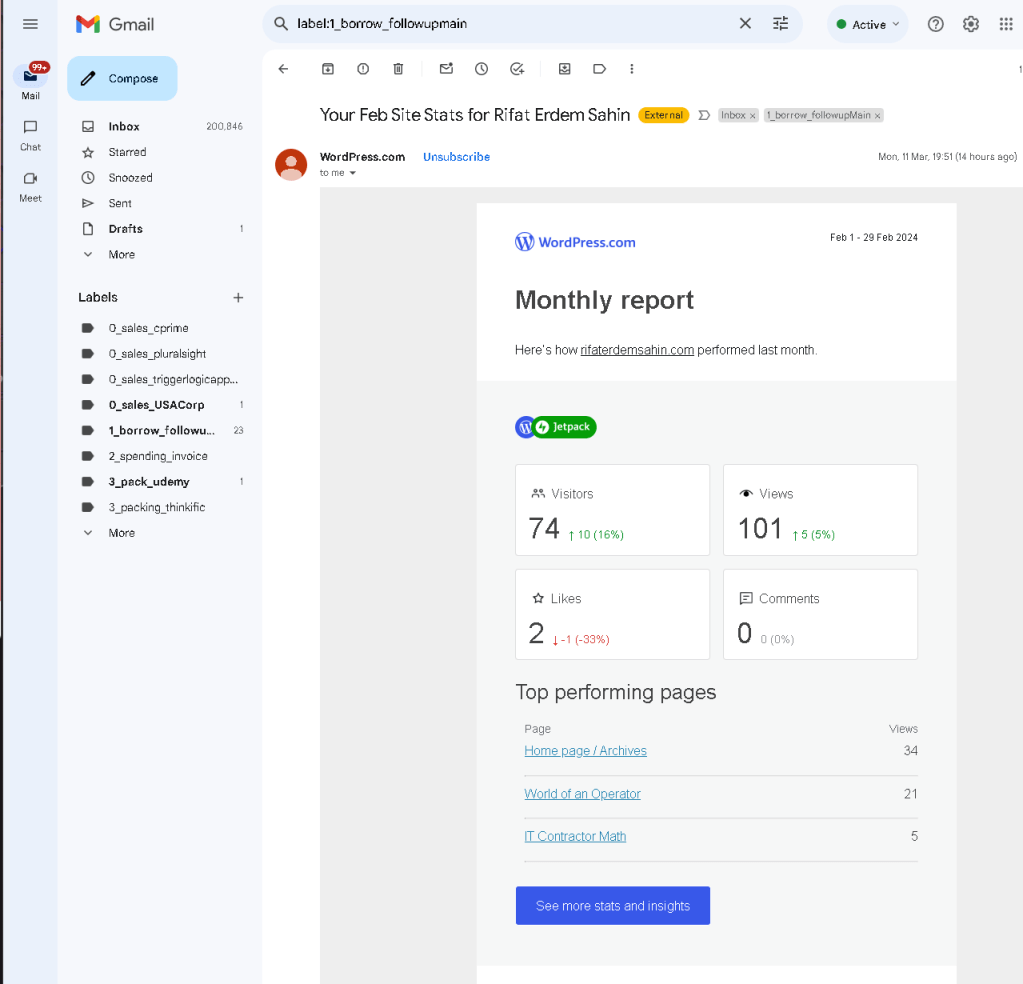
Task: Click the Unsubscribe link
Action: (456, 157)
